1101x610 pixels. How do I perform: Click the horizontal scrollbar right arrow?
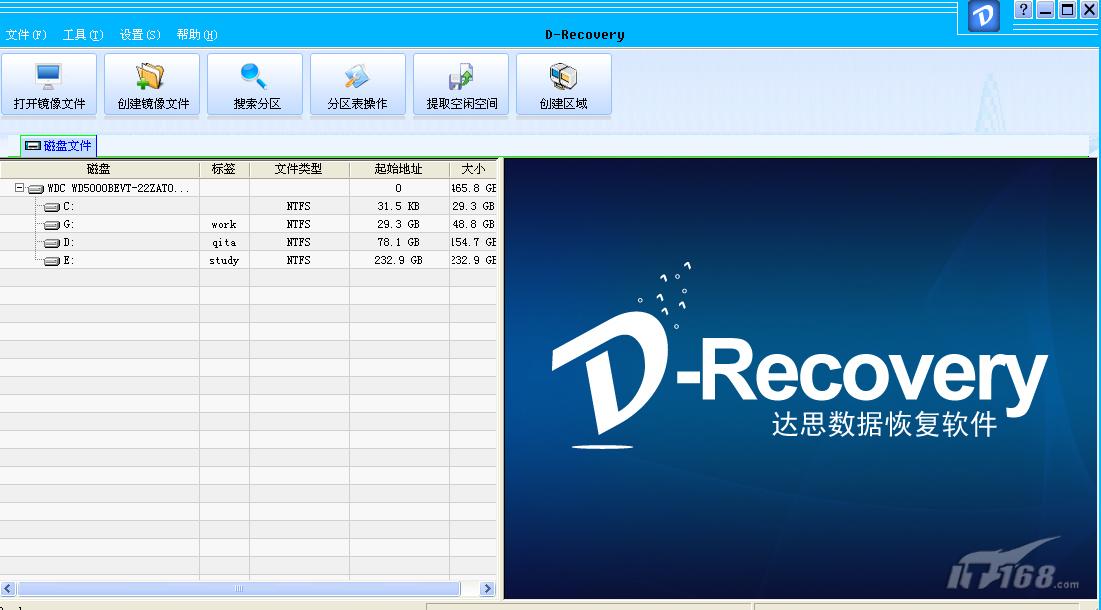[x=488, y=589]
